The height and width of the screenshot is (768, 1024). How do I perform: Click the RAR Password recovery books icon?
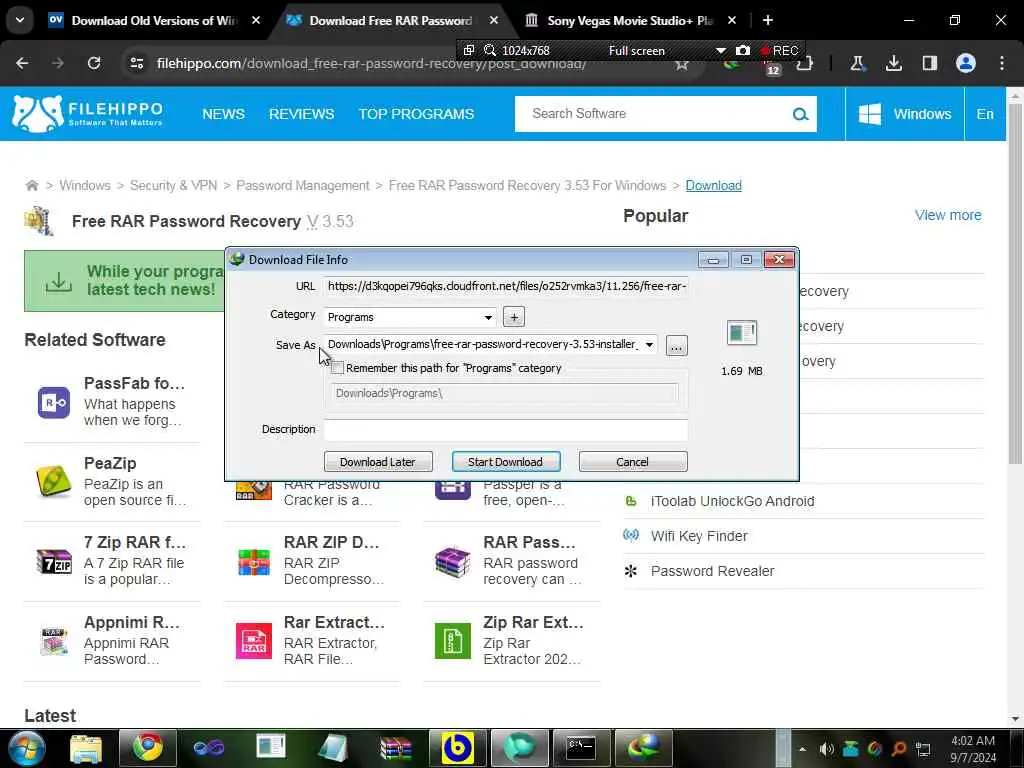tap(453, 562)
